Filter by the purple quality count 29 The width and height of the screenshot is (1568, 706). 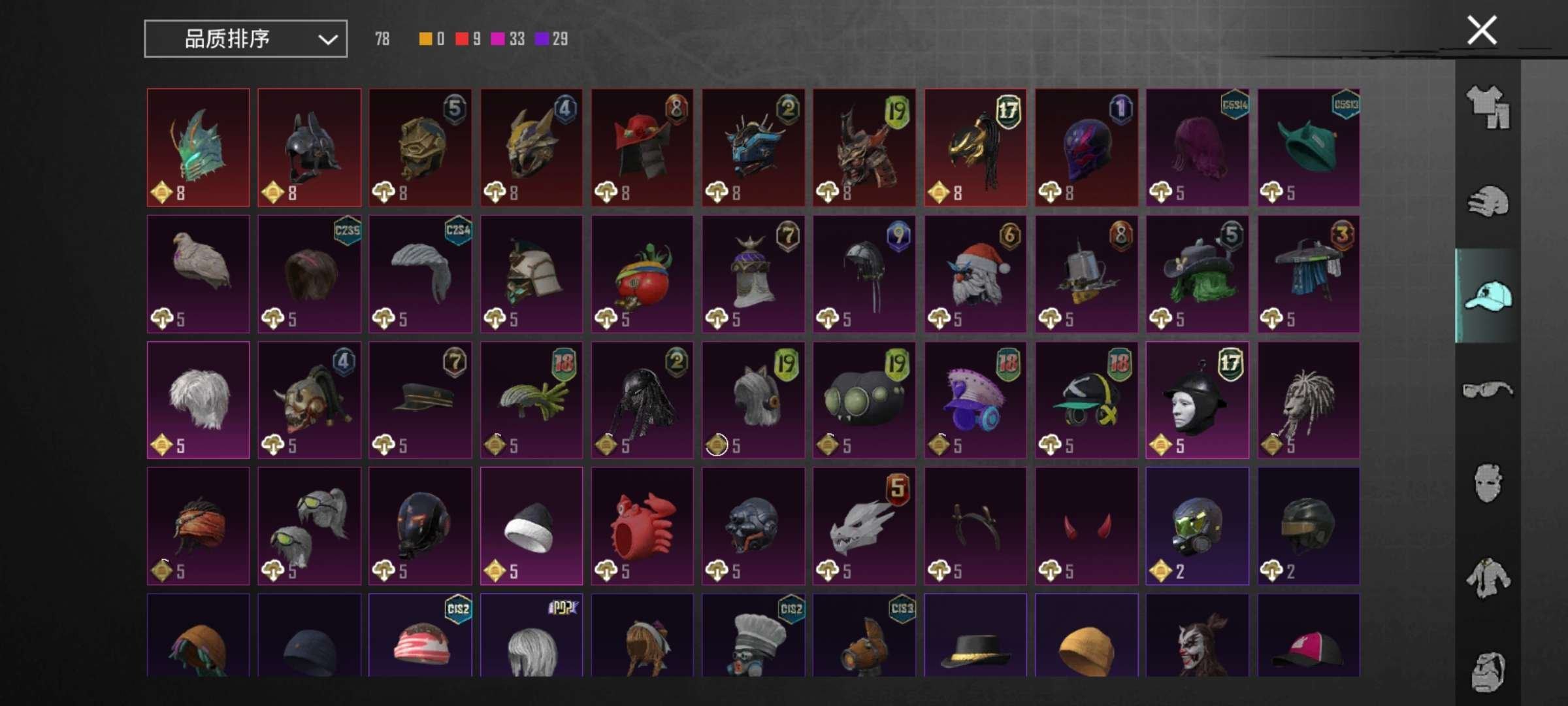[x=551, y=39]
